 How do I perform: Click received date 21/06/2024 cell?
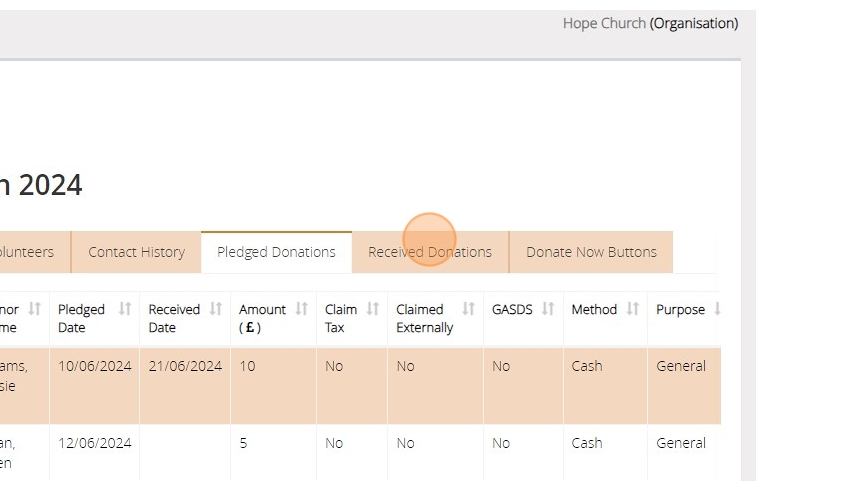[185, 366]
